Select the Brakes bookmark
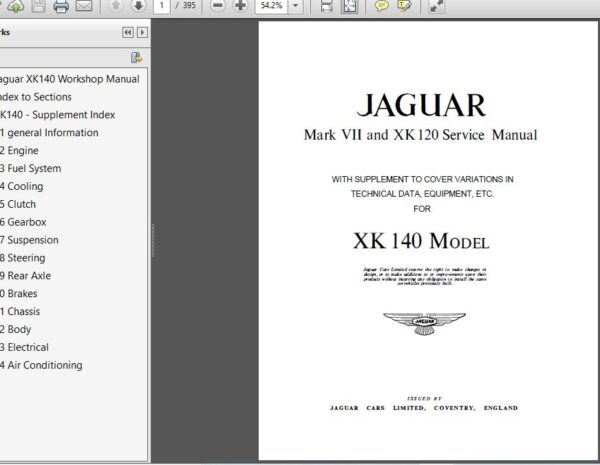 click(x=19, y=294)
